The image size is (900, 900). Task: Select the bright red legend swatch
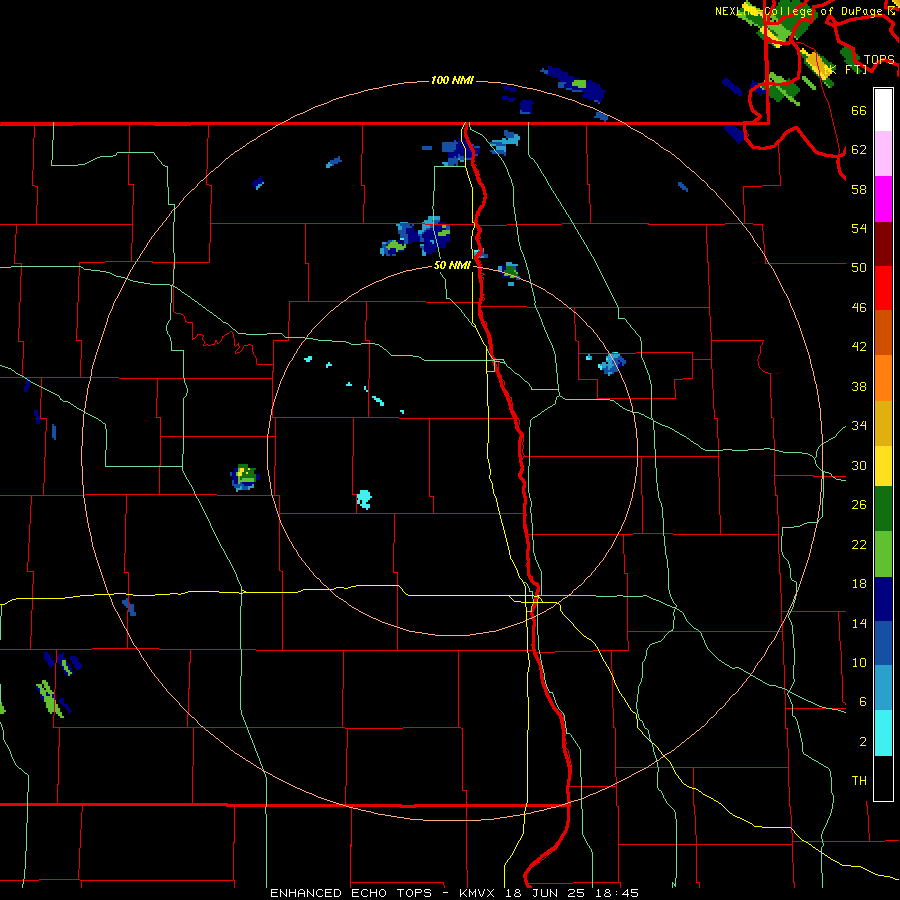883,288
